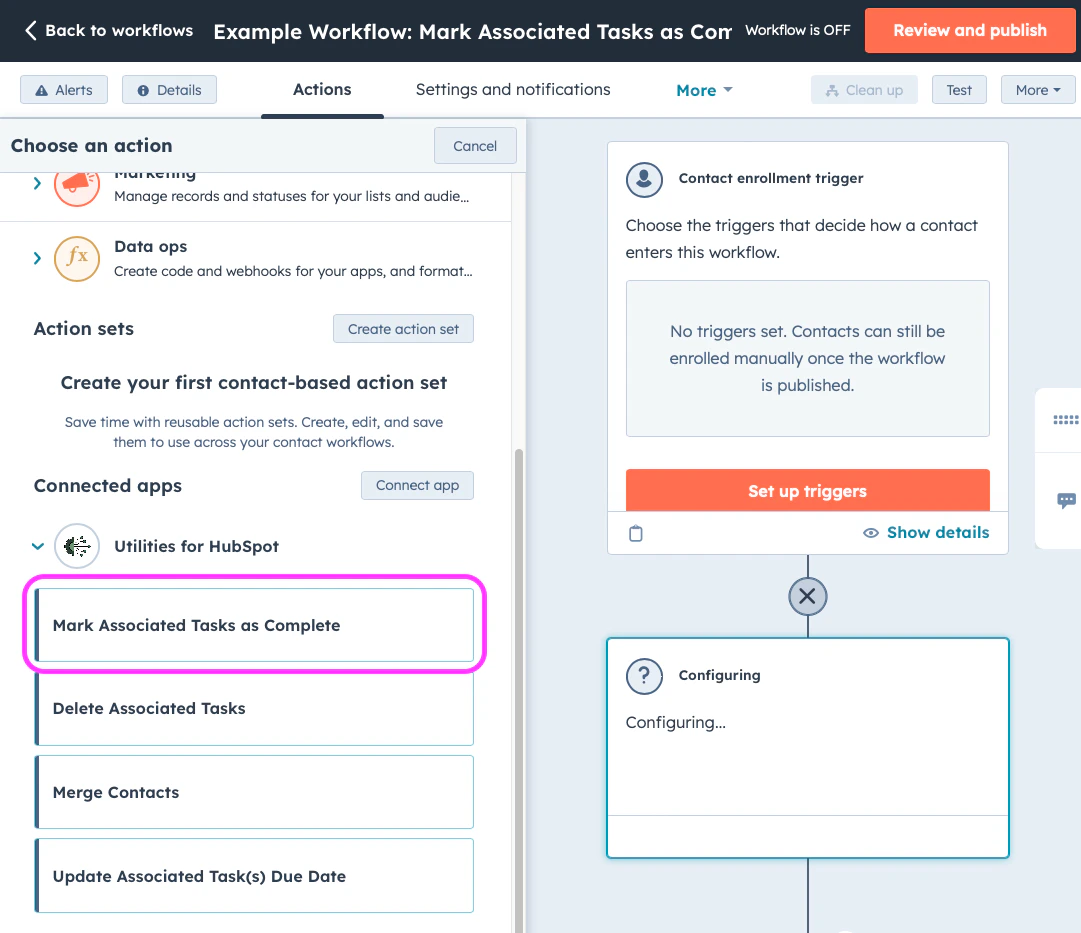
Task: Click the Utilities for HubSpot app icon
Action: (x=77, y=546)
